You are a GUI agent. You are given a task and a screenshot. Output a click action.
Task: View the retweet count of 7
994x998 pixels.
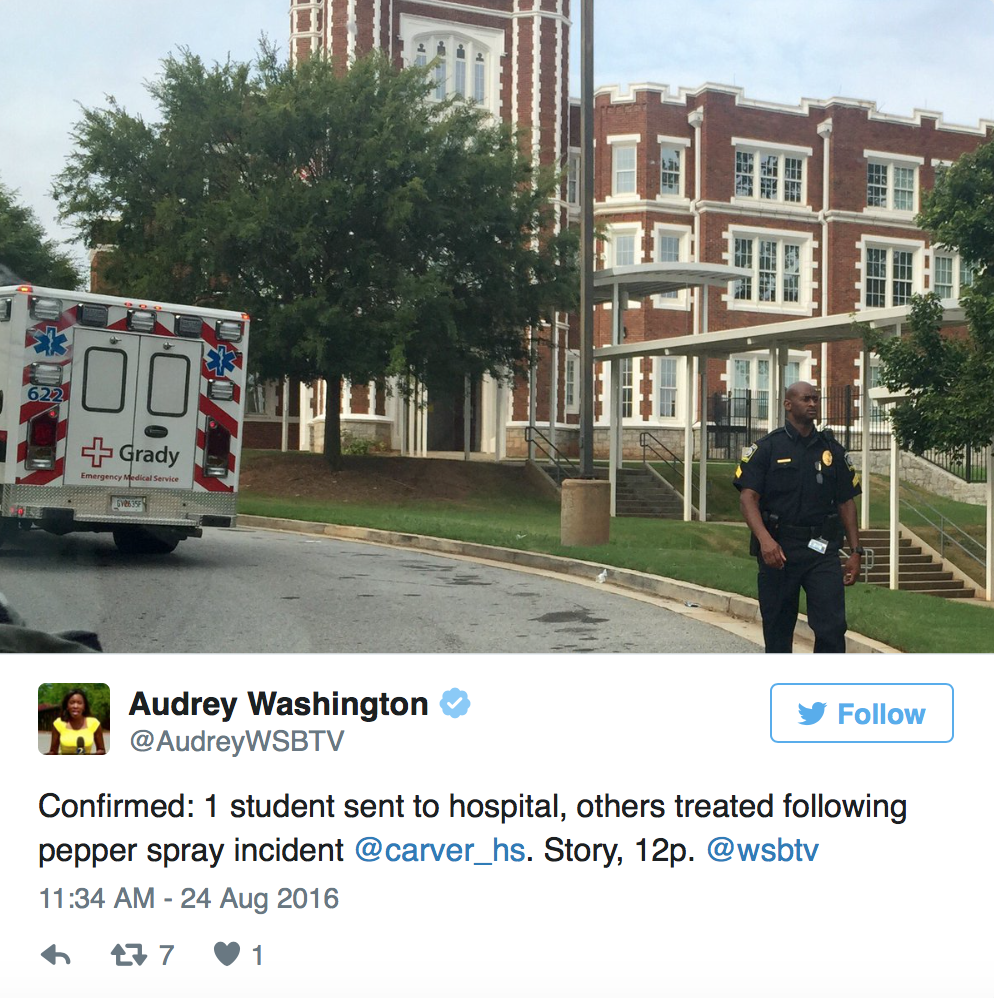[x=166, y=955]
